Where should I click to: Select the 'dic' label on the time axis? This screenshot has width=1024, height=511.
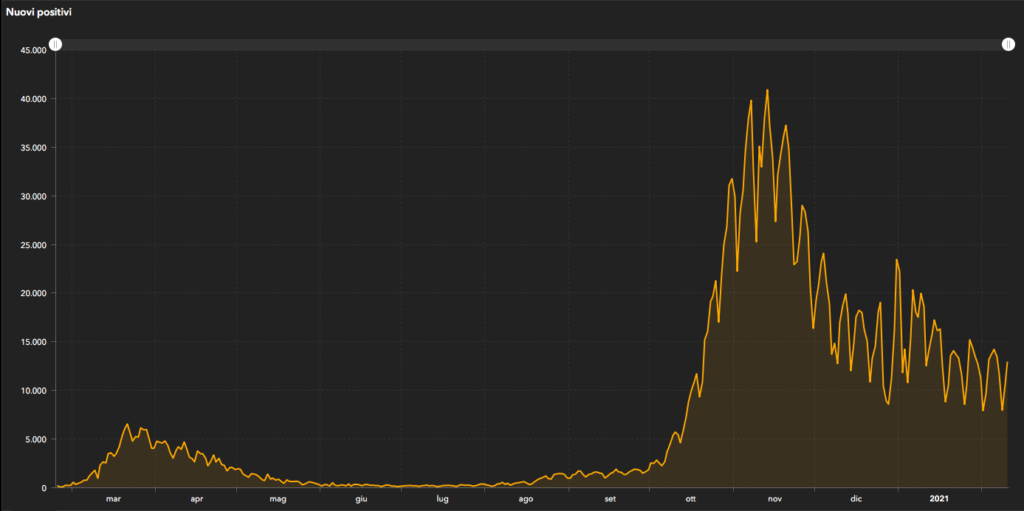point(855,498)
